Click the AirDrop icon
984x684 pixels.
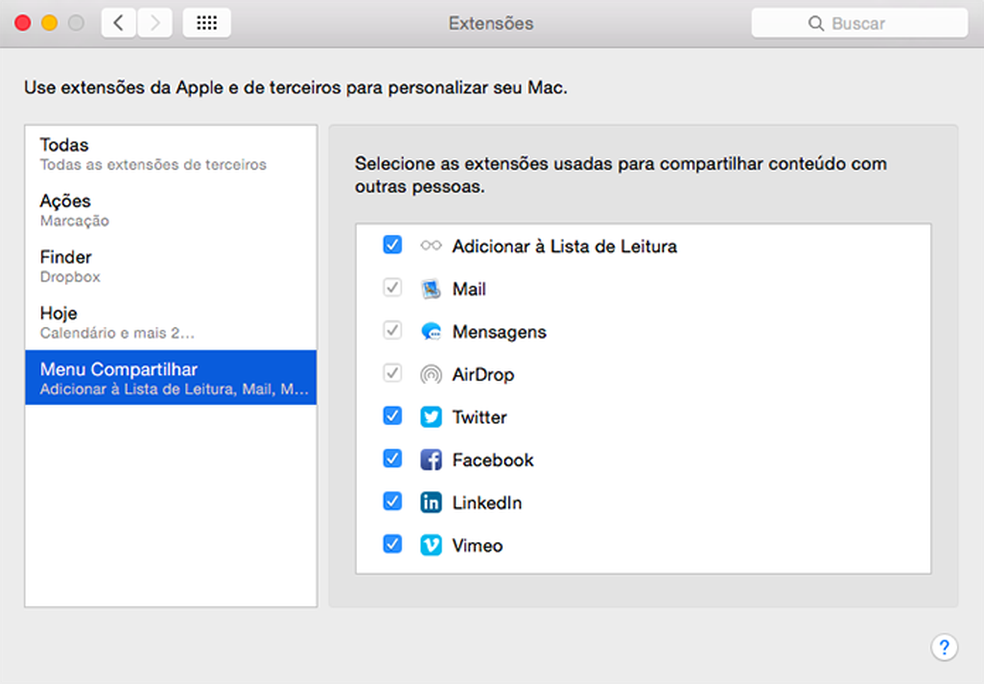tap(431, 375)
